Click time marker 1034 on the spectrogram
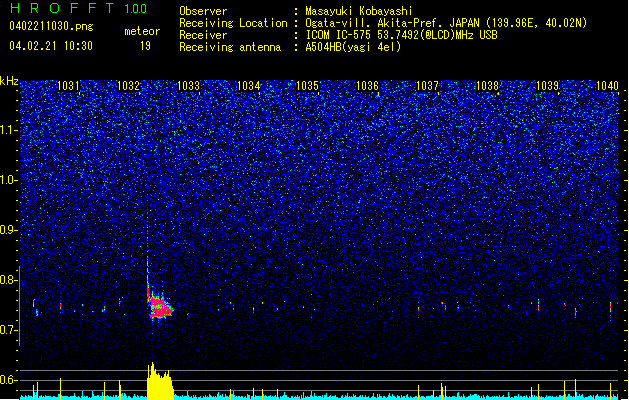The image size is (629, 400). [248, 85]
